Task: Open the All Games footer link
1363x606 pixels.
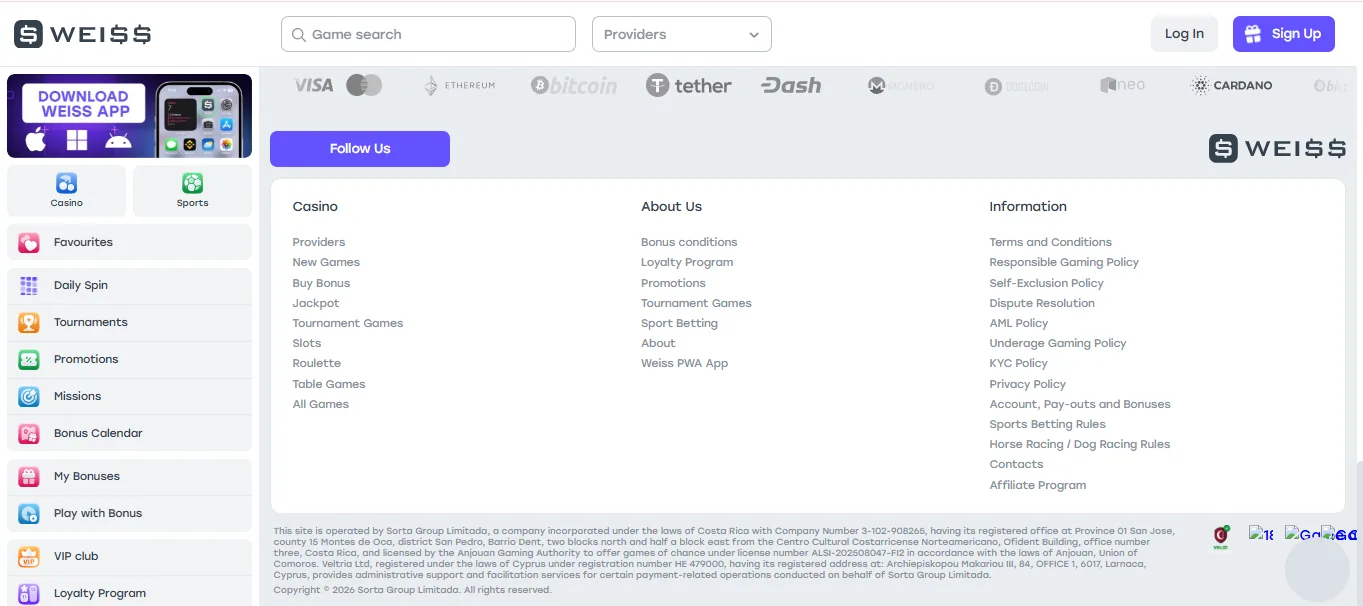Action: pos(321,404)
